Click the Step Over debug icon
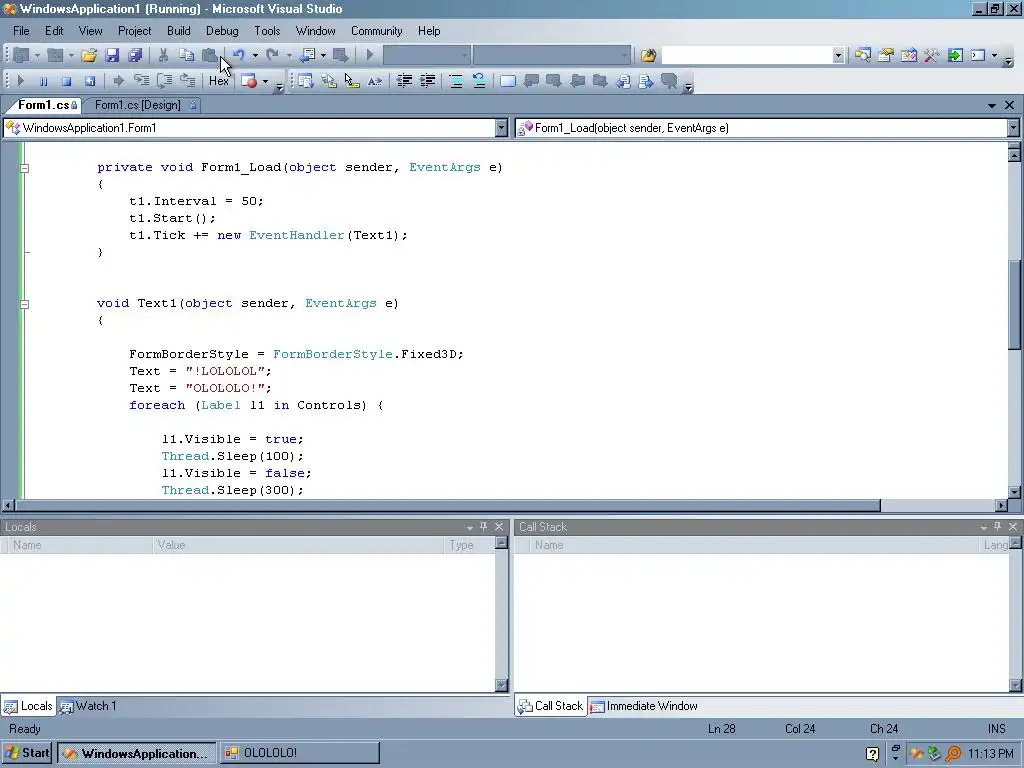 [x=165, y=81]
